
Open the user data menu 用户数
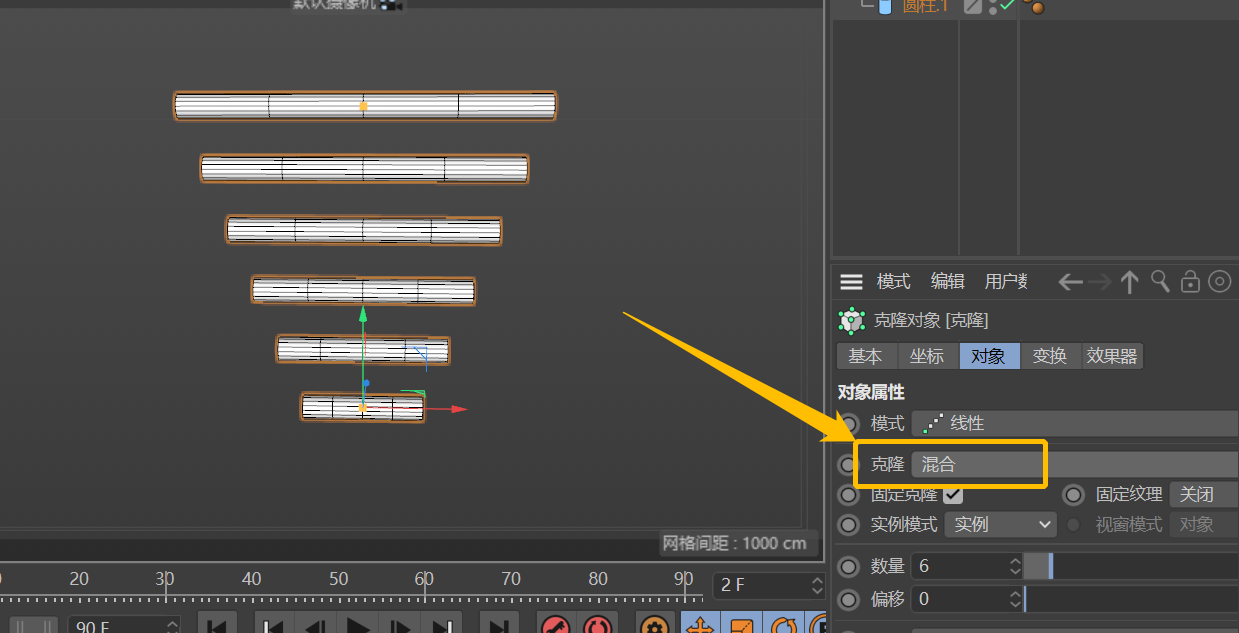(1006, 282)
